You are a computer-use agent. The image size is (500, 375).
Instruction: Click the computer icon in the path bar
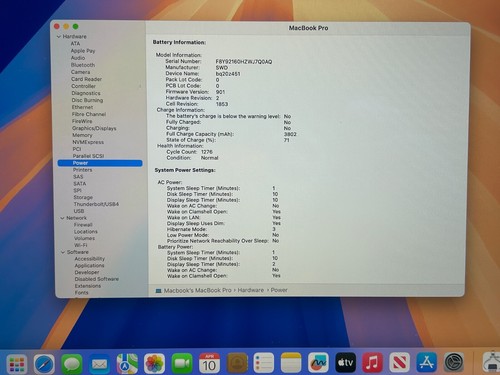coord(159,291)
